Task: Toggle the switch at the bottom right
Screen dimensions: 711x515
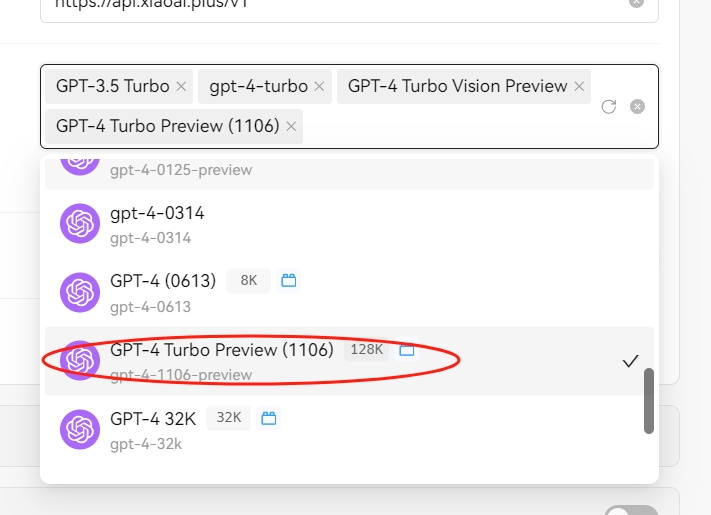Action: [631, 510]
